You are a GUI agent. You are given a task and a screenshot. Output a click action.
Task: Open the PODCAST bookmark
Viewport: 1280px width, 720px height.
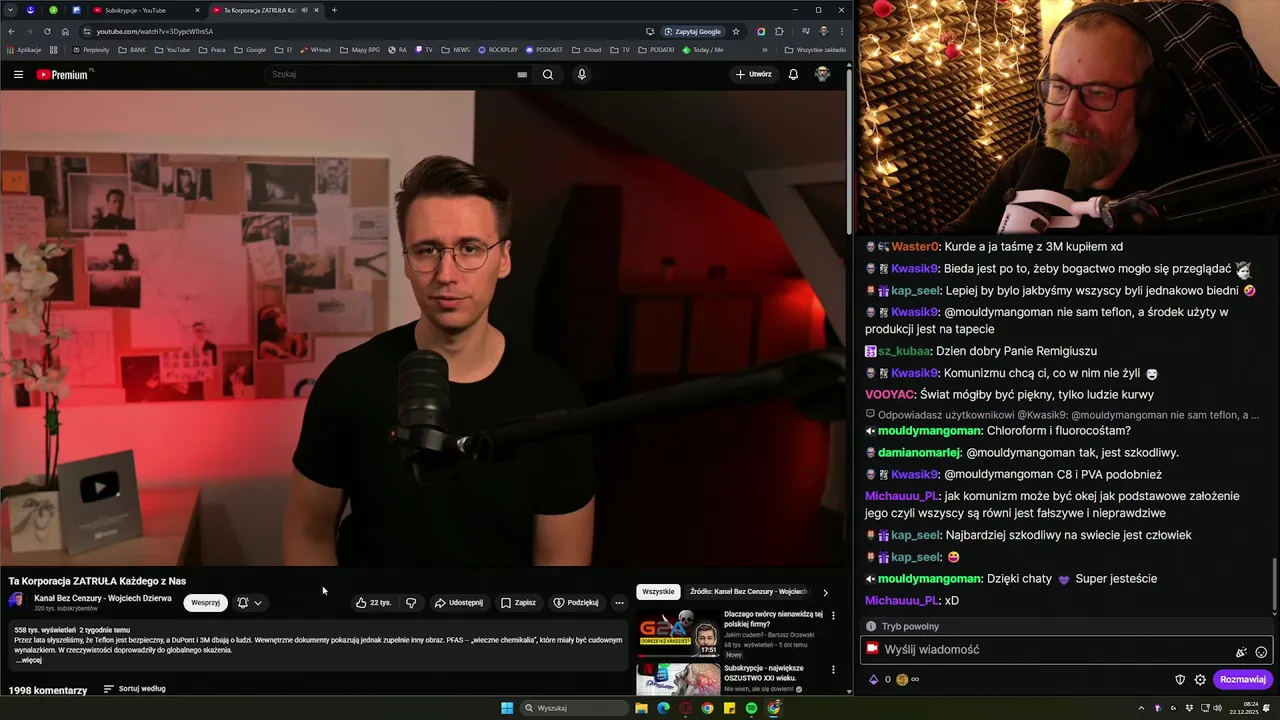pos(543,49)
